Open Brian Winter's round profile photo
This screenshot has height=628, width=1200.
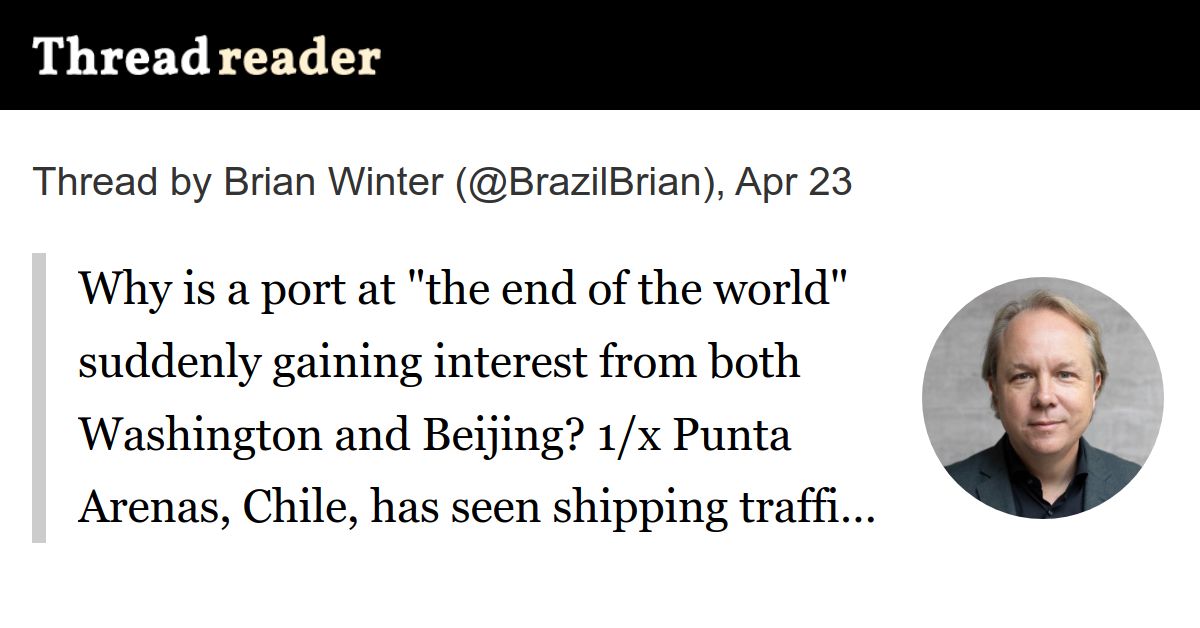point(1042,397)
